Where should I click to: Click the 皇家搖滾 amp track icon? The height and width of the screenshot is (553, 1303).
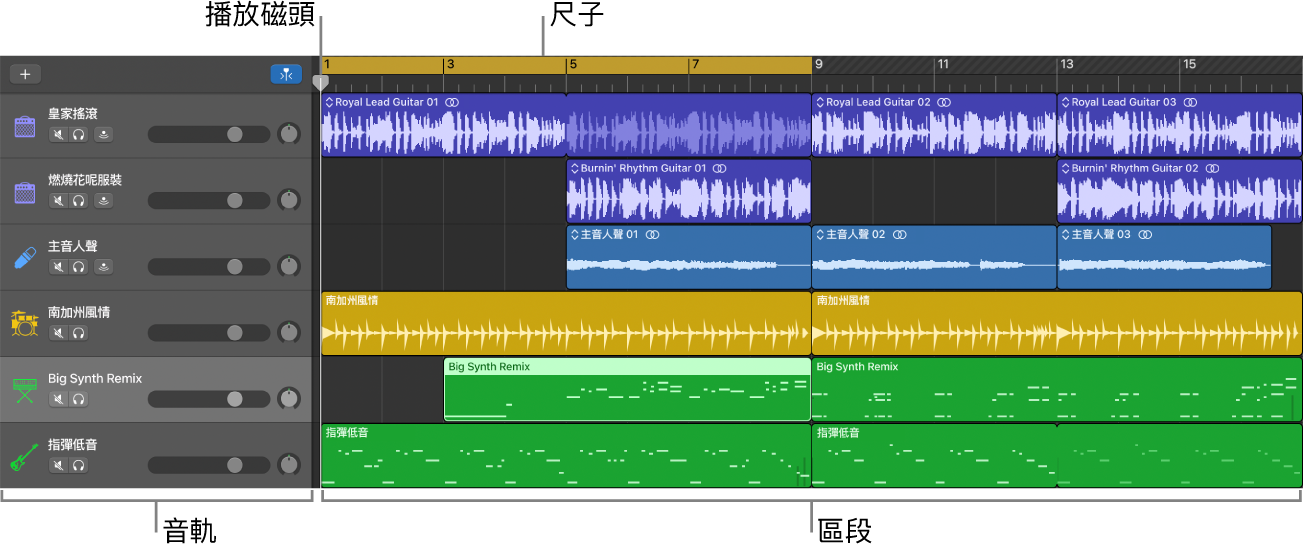point(24,127)
